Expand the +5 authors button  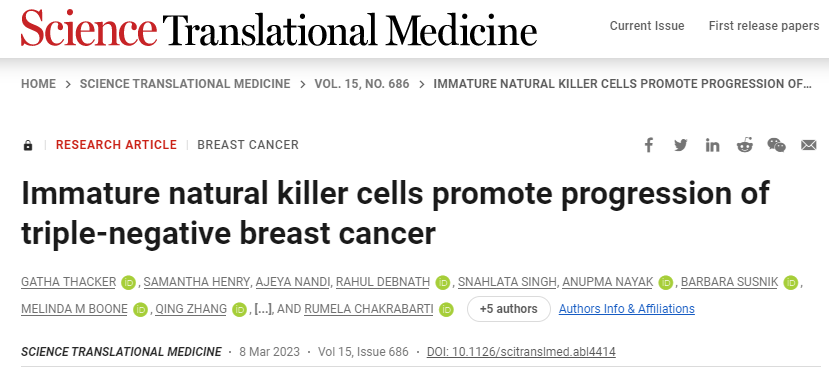(x=509, y=309)
